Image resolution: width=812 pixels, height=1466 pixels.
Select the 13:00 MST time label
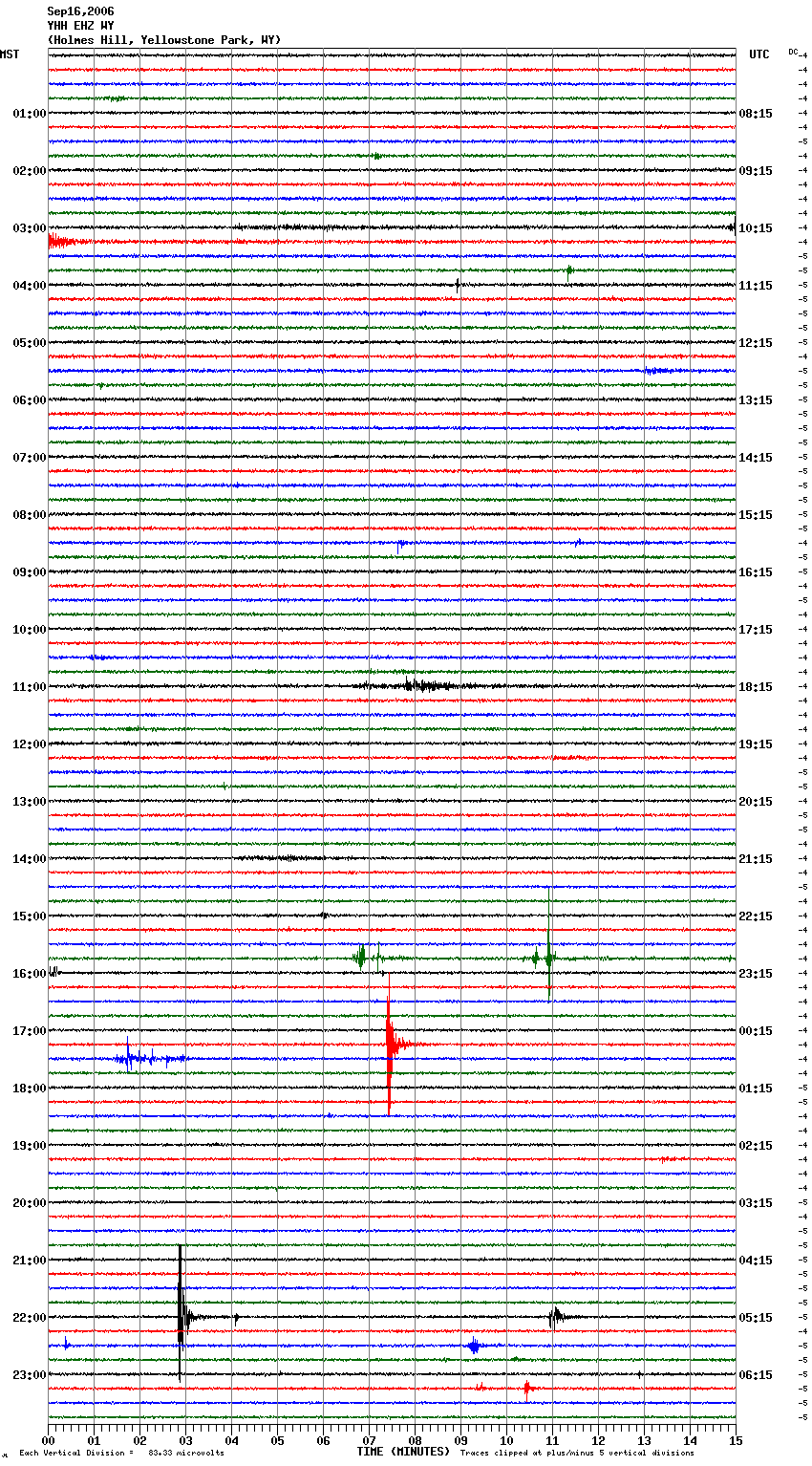click(30, 802)
